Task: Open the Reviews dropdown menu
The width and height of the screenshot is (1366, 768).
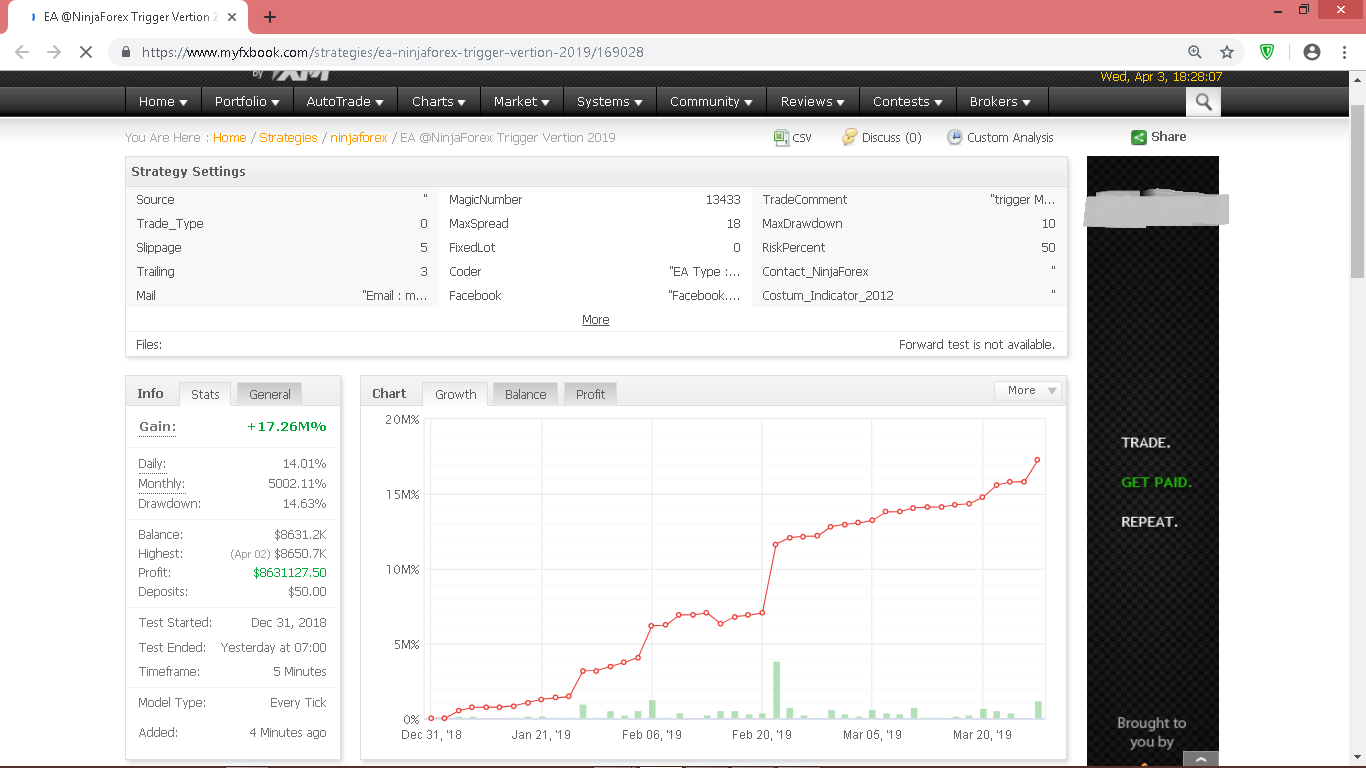Action: (x=812, y=101)
